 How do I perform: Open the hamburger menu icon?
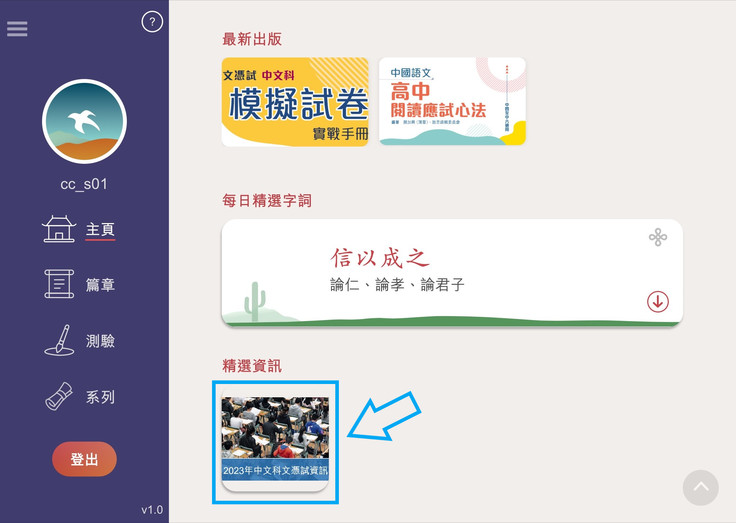pos(17,29)
